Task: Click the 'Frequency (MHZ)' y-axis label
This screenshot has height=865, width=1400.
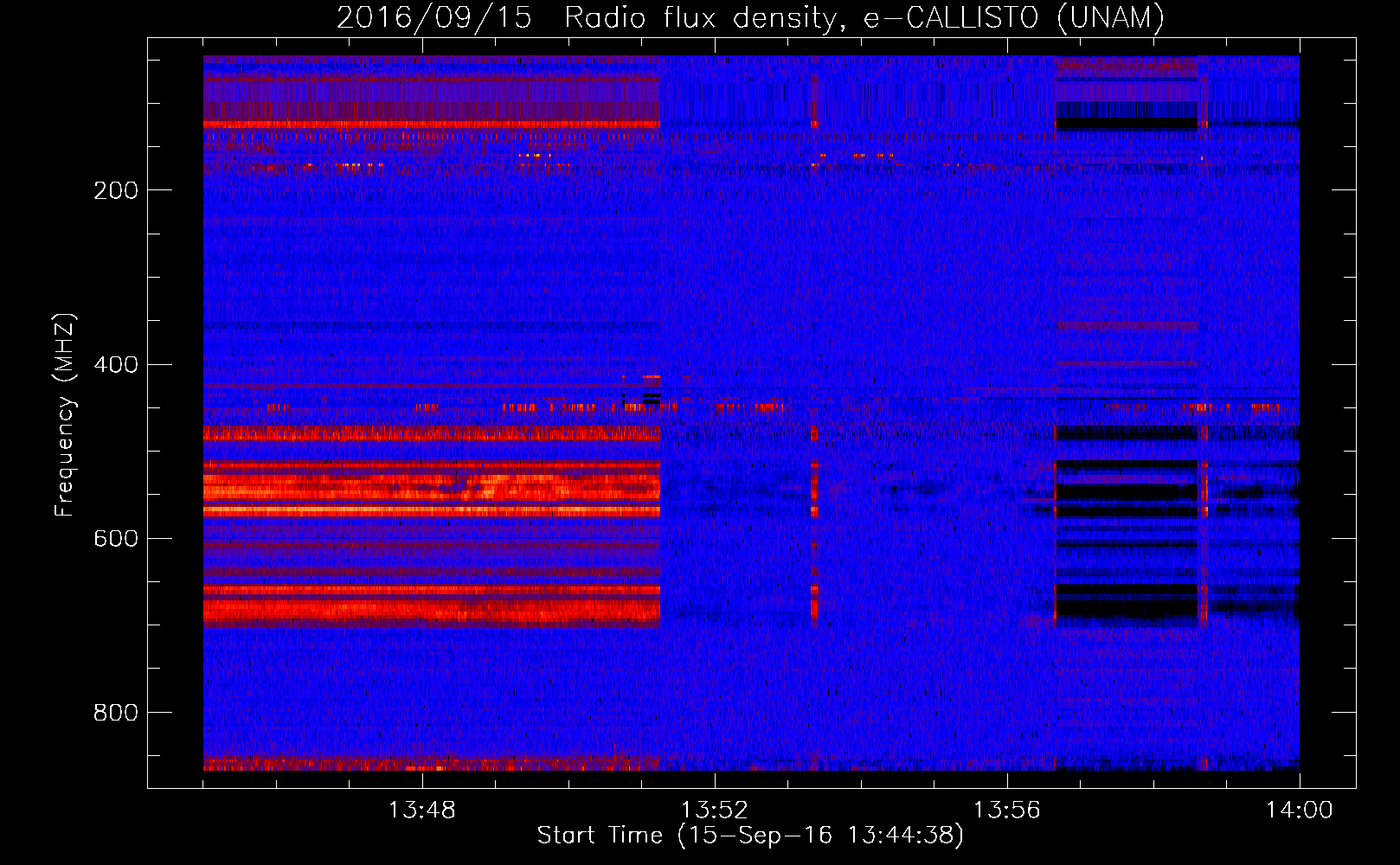Action: pyautogui.click(x=65, y=415)
